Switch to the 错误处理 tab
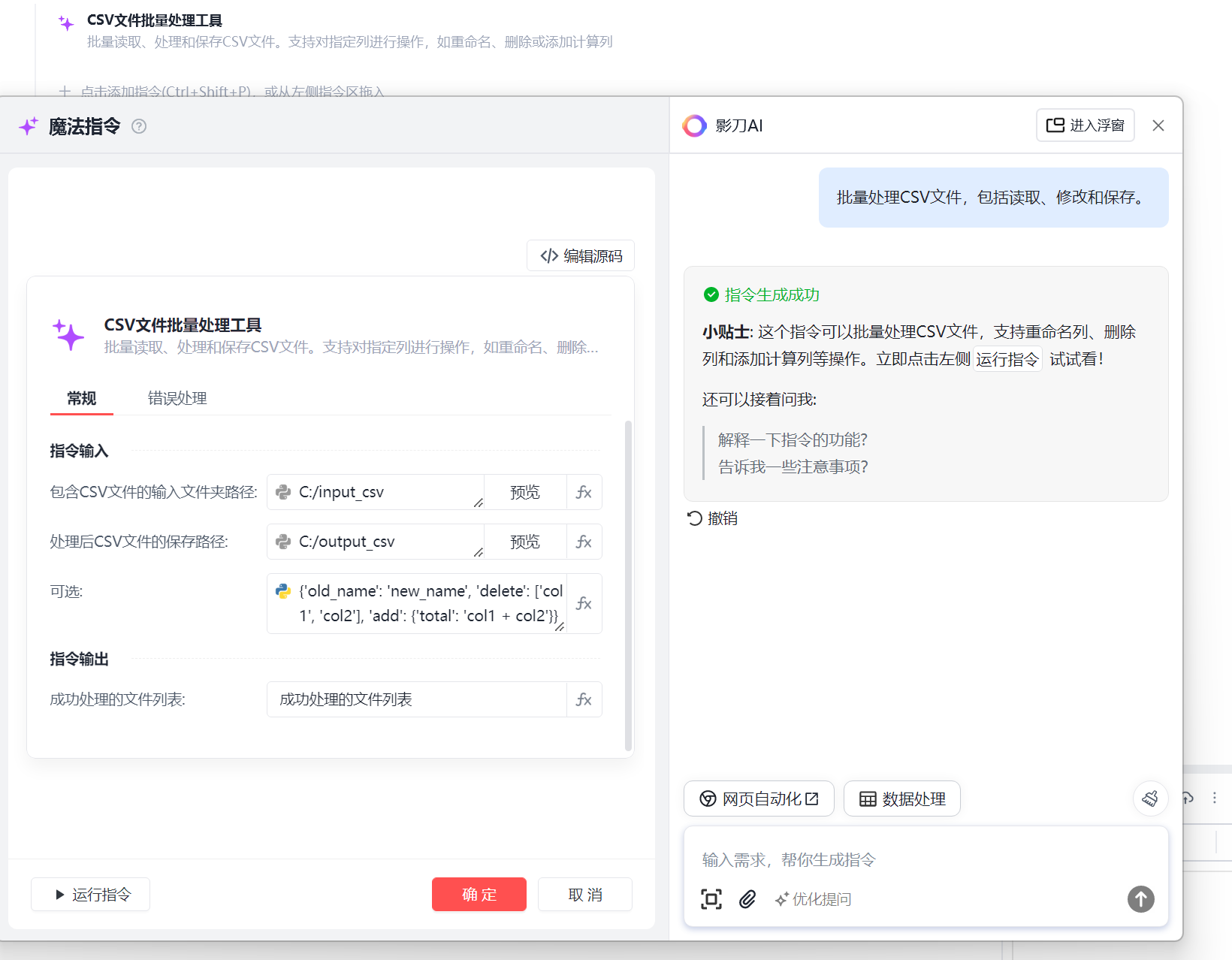This screenshot has width=1232, height=960. pyautogui.click(x=177, y=398)
